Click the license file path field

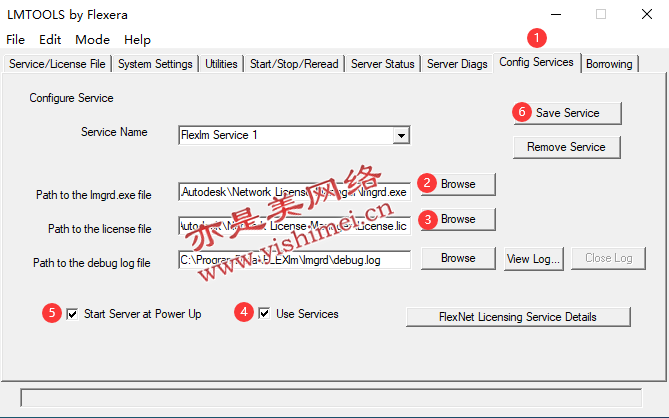point(294,226)
